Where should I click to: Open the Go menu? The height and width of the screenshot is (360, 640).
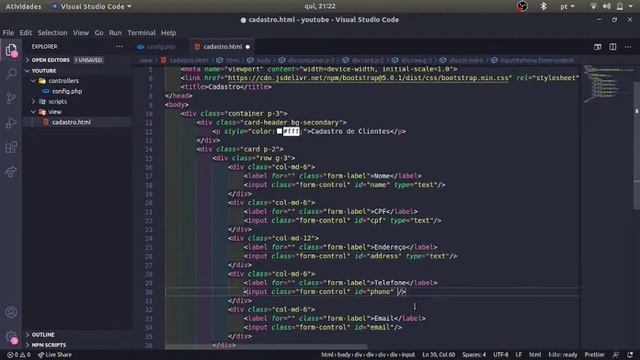point(99,33)
